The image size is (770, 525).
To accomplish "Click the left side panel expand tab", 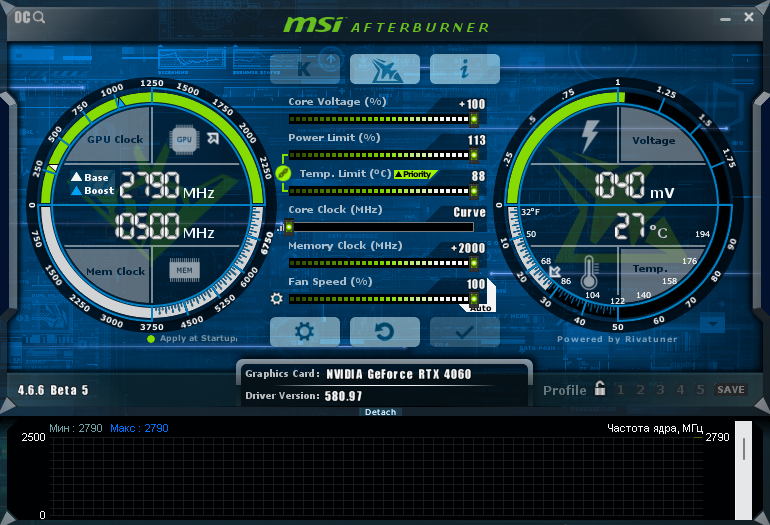I will [8, 206].
